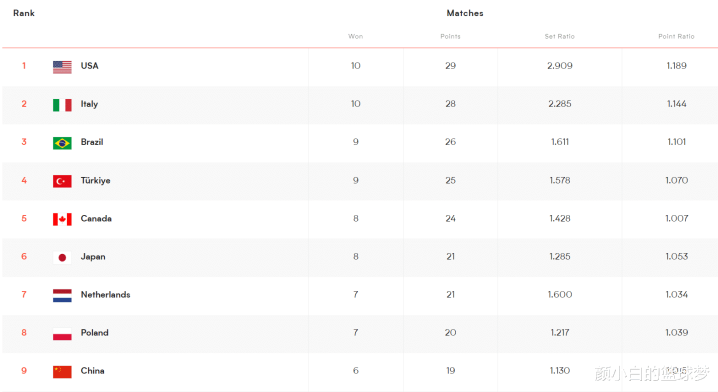Select the Brazil flag icon

62,143
